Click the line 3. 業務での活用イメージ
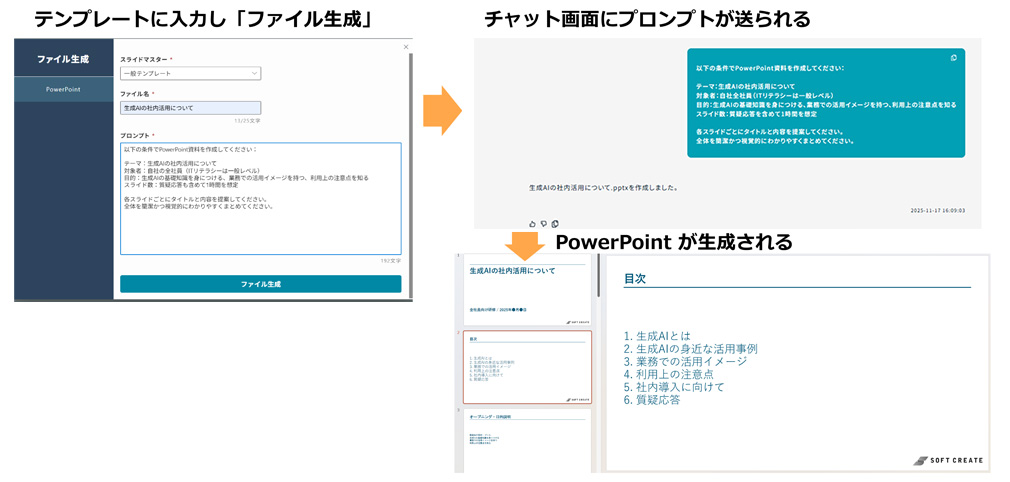 click(685, 362)
